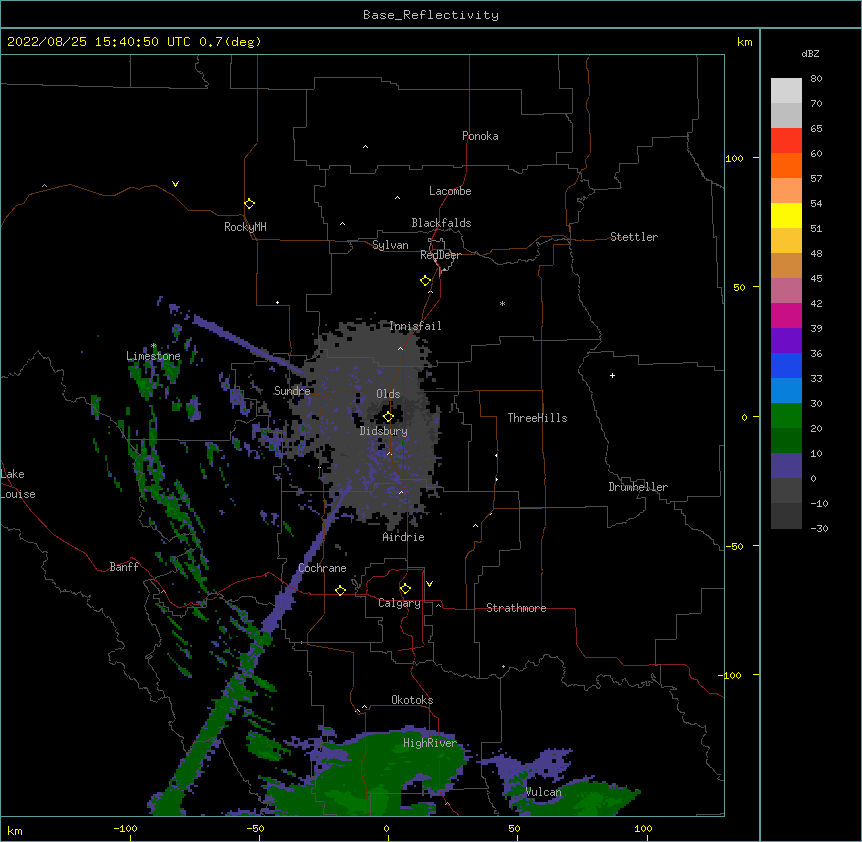This screenshot has height=842, width=862.
Task: Click the Lacombe city label
Action: 450,191
